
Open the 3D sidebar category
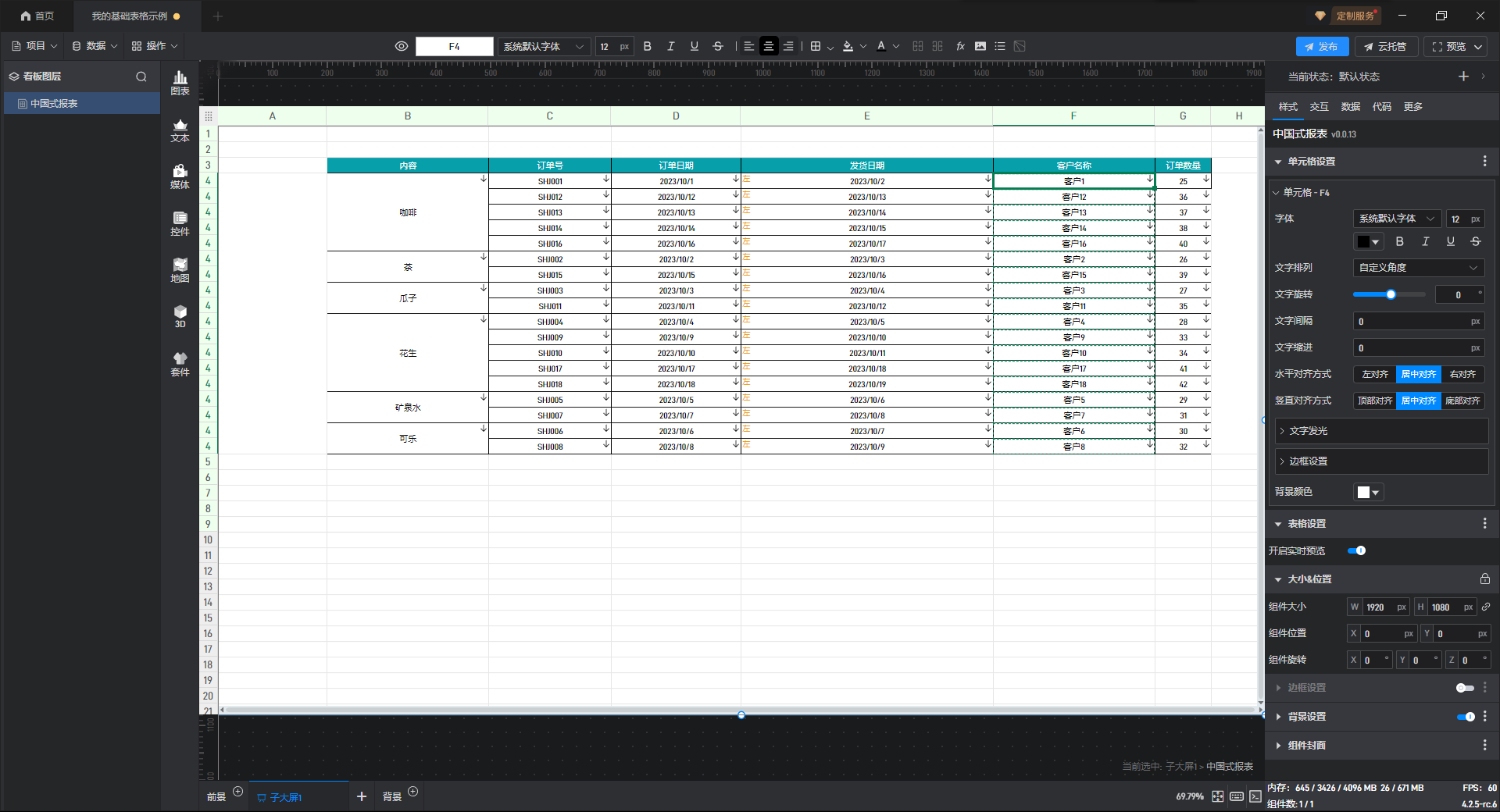[180, 316]
